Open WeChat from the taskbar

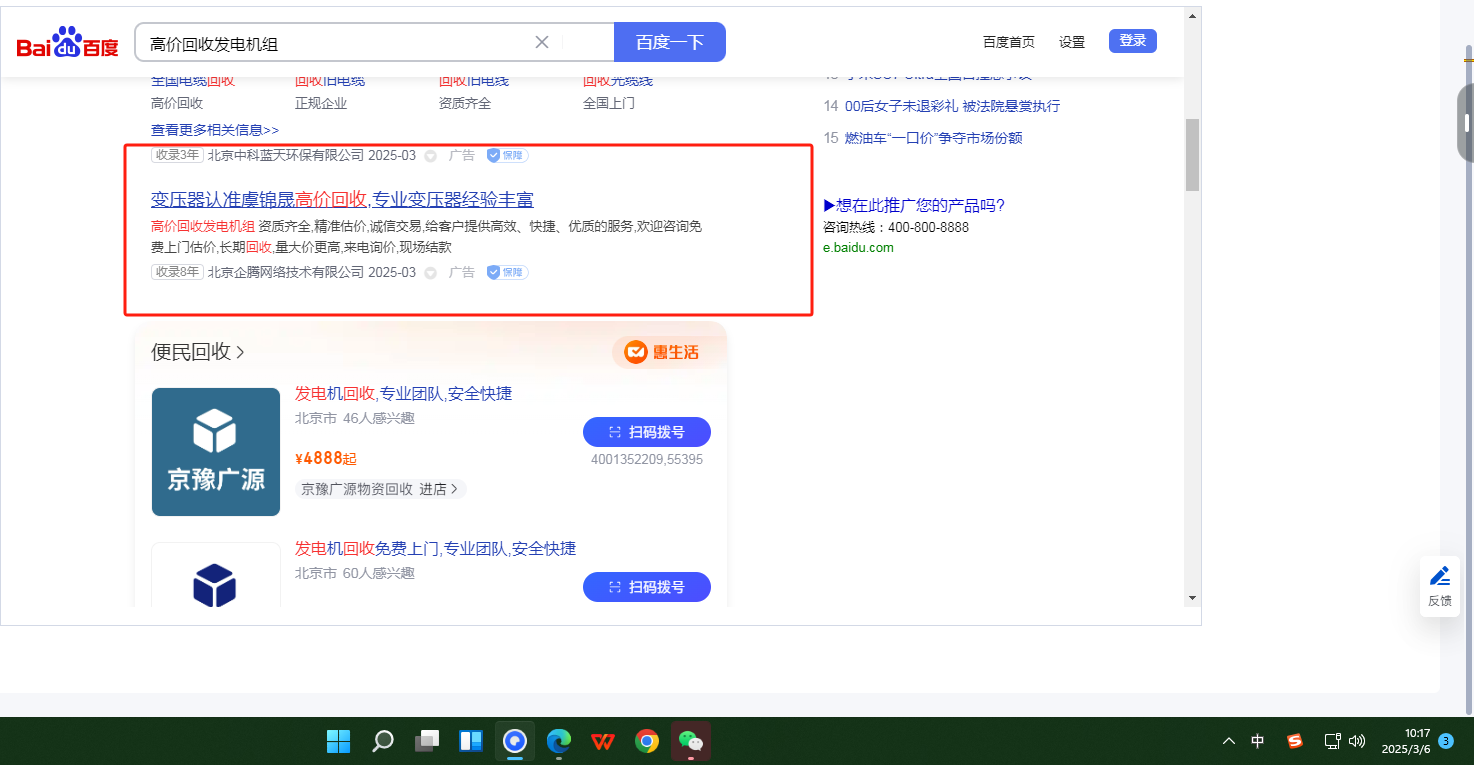(690, 741)
